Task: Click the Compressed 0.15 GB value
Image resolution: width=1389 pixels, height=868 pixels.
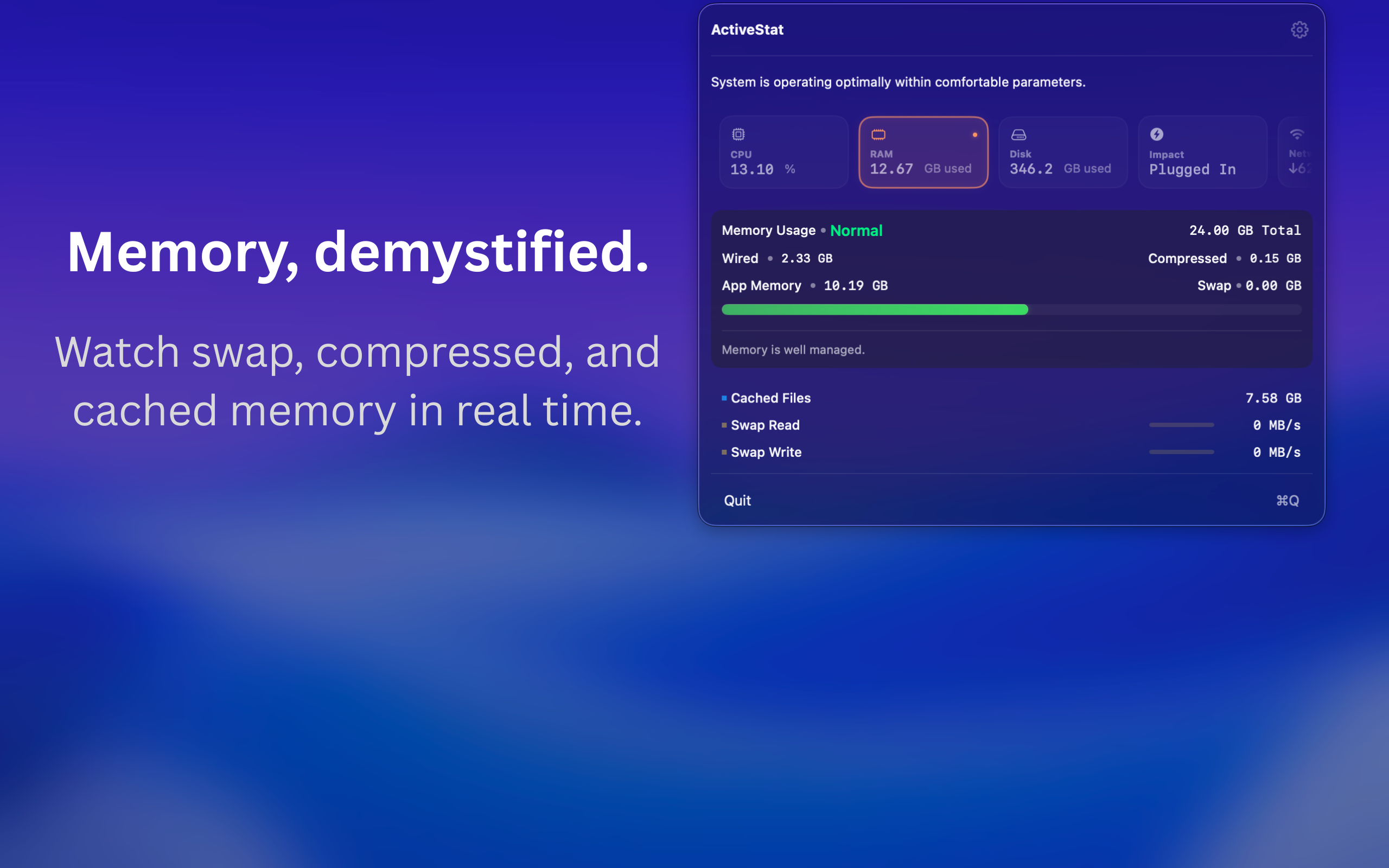Action: pyautogui.click(x=1275, y=258)
